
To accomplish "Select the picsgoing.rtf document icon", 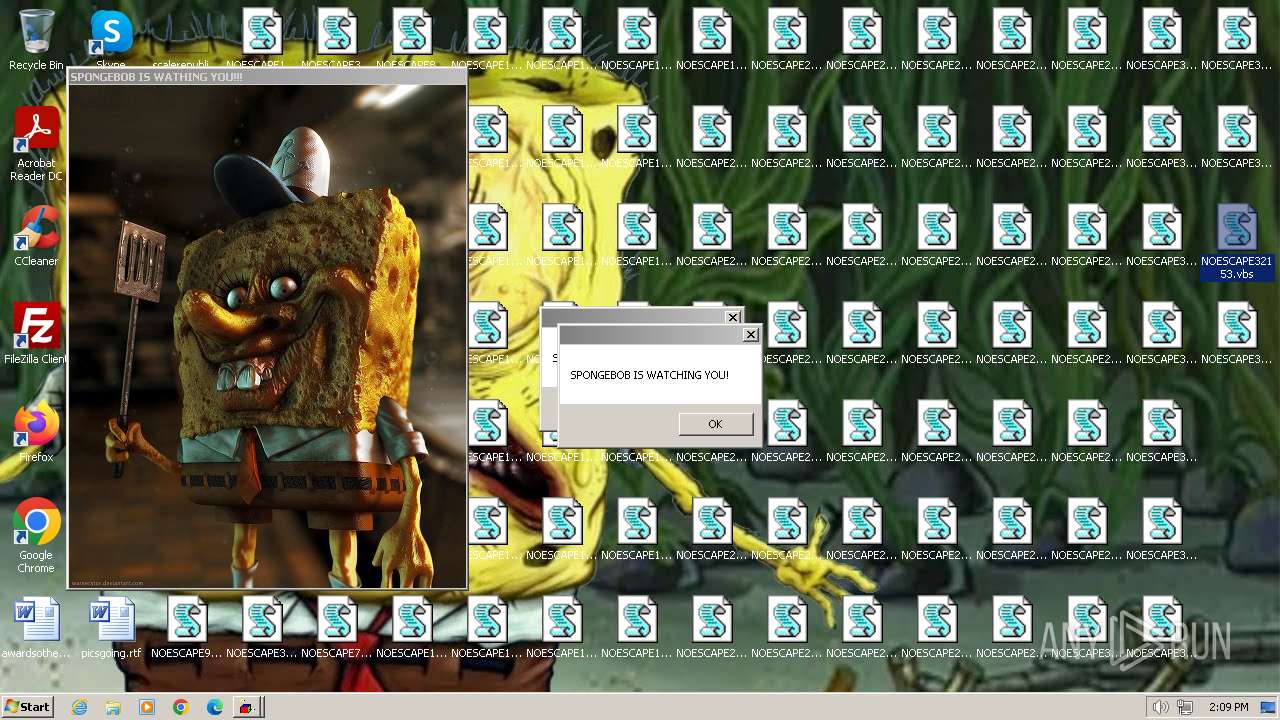I will coord(111,628).
